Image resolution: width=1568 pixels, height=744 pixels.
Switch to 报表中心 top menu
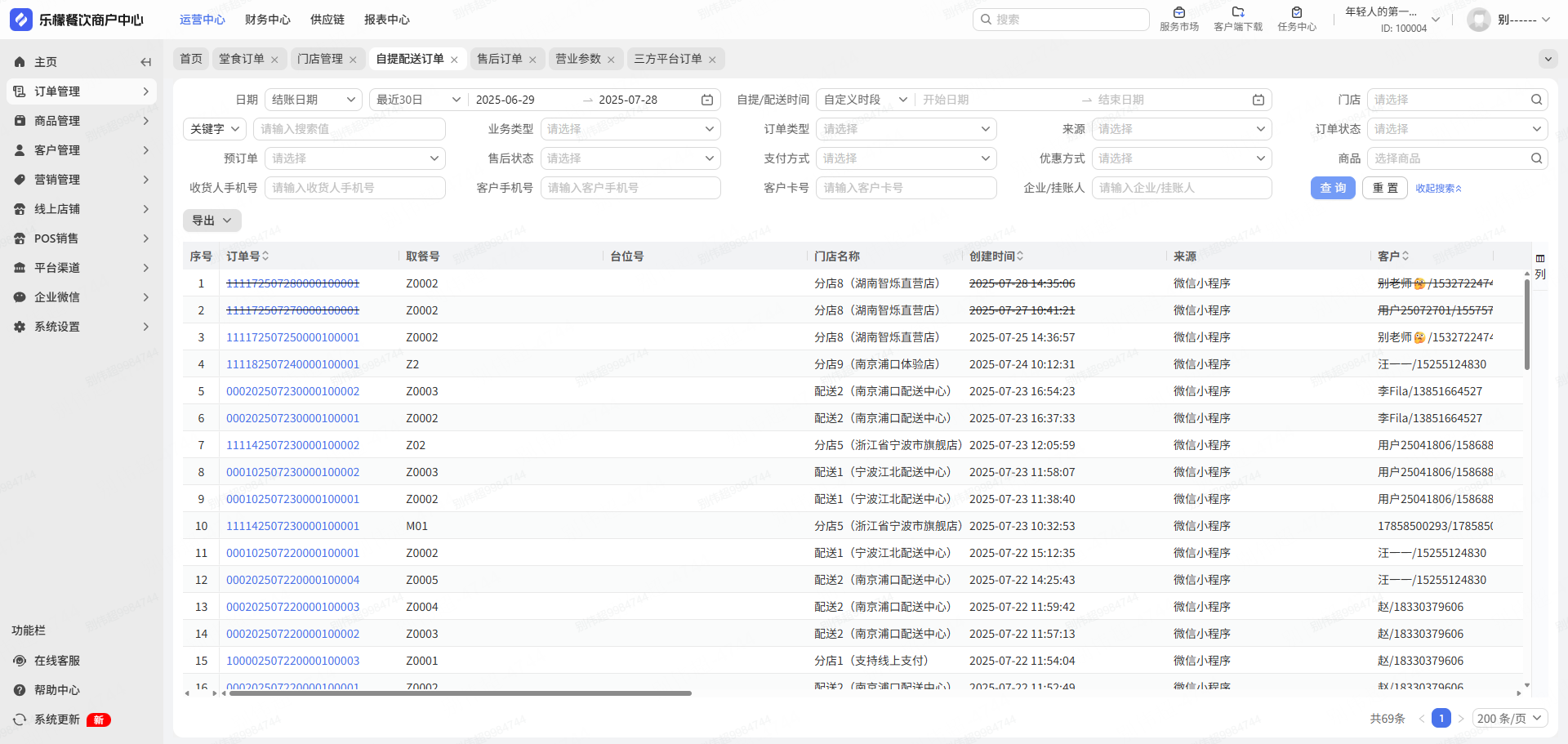click(x=387, y=20)
